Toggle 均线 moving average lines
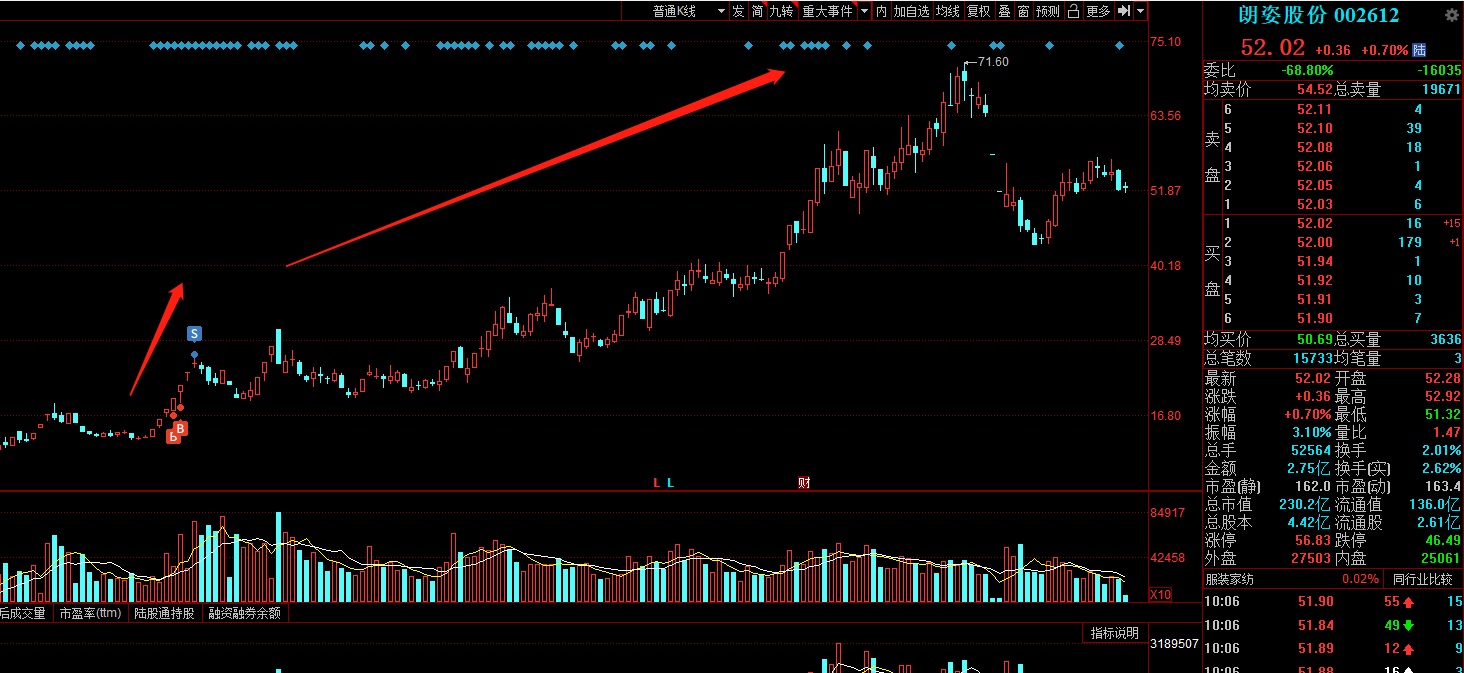1464x673 pixels. click(x=948, y=11)
